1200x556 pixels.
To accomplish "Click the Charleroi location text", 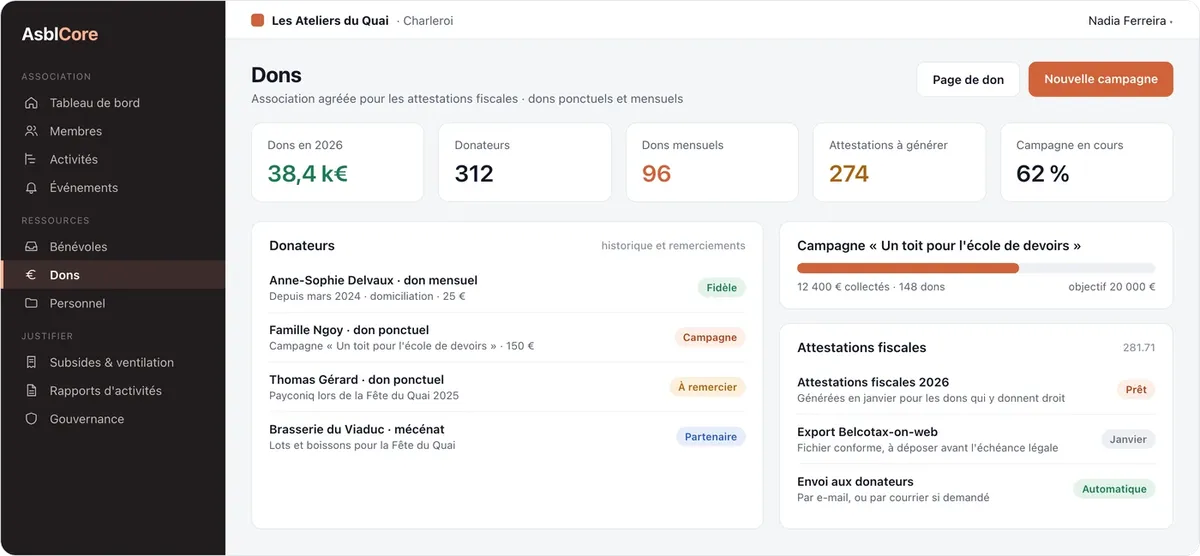I will (428, 20).
